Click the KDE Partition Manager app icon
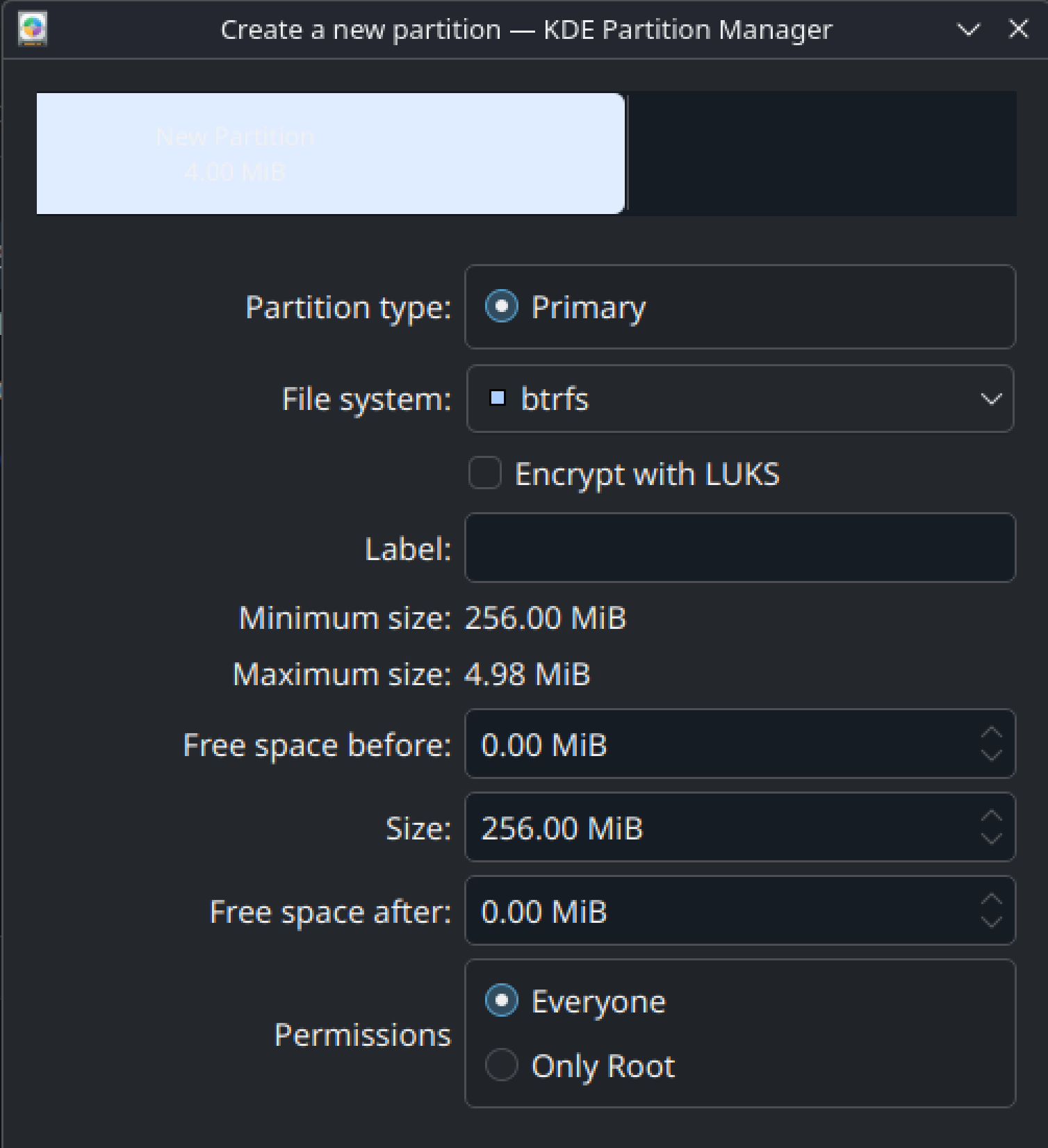The width and height of the screenshot is (1048, 1148). [33, 29]
